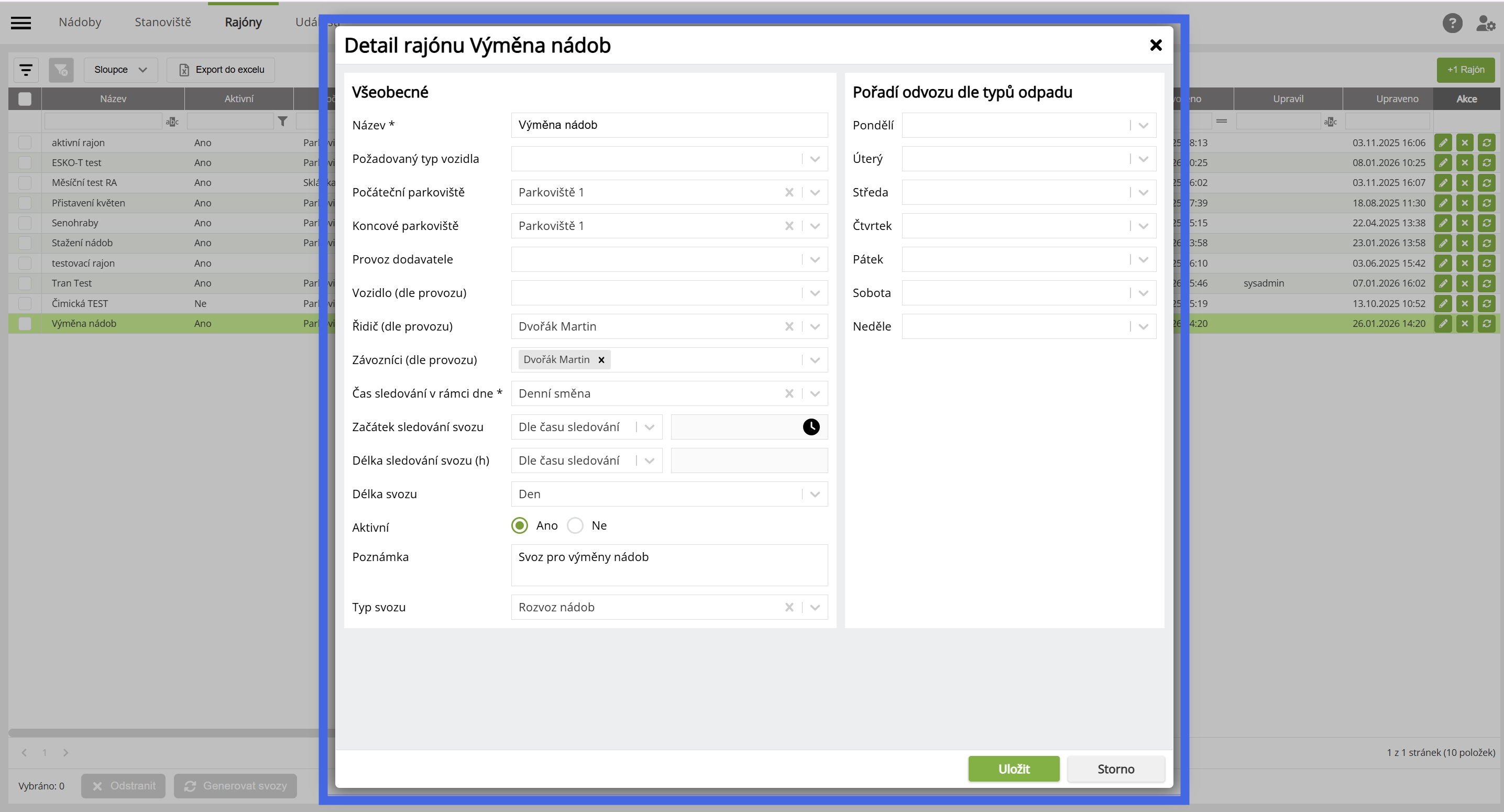Clear the Řidič field value Dvořák Martin
1504x812 pixels.
click(x=789, y=326)
